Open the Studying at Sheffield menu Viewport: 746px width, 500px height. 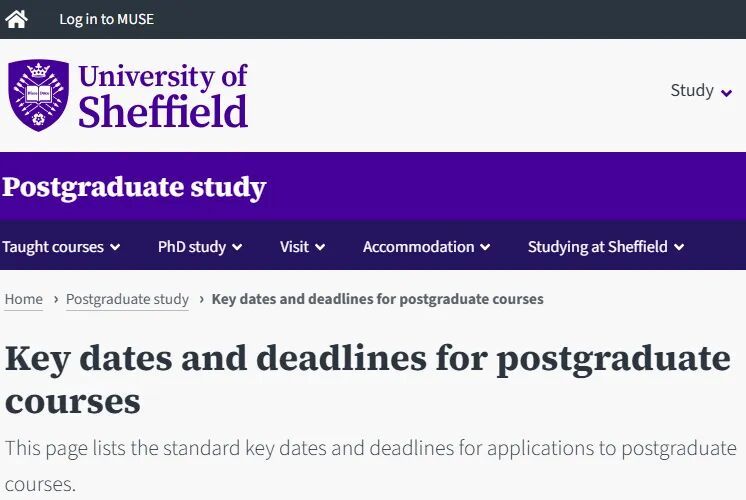click(x=597, y=247)
